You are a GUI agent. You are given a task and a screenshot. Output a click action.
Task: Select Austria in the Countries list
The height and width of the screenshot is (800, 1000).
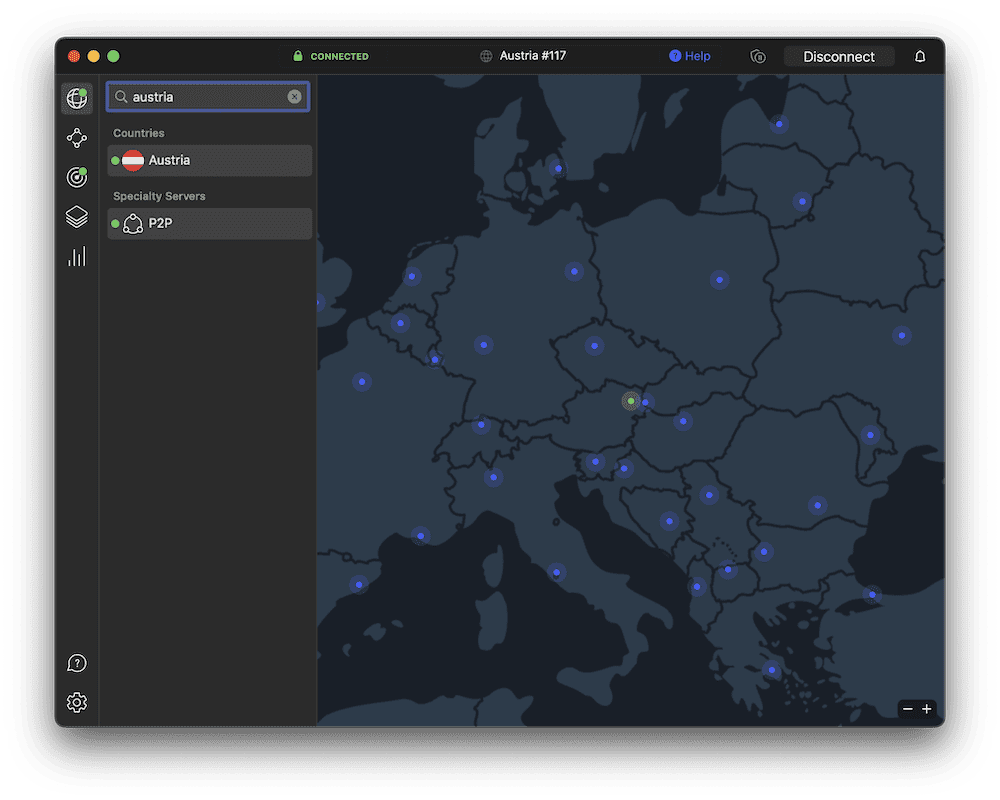(210, 160)
